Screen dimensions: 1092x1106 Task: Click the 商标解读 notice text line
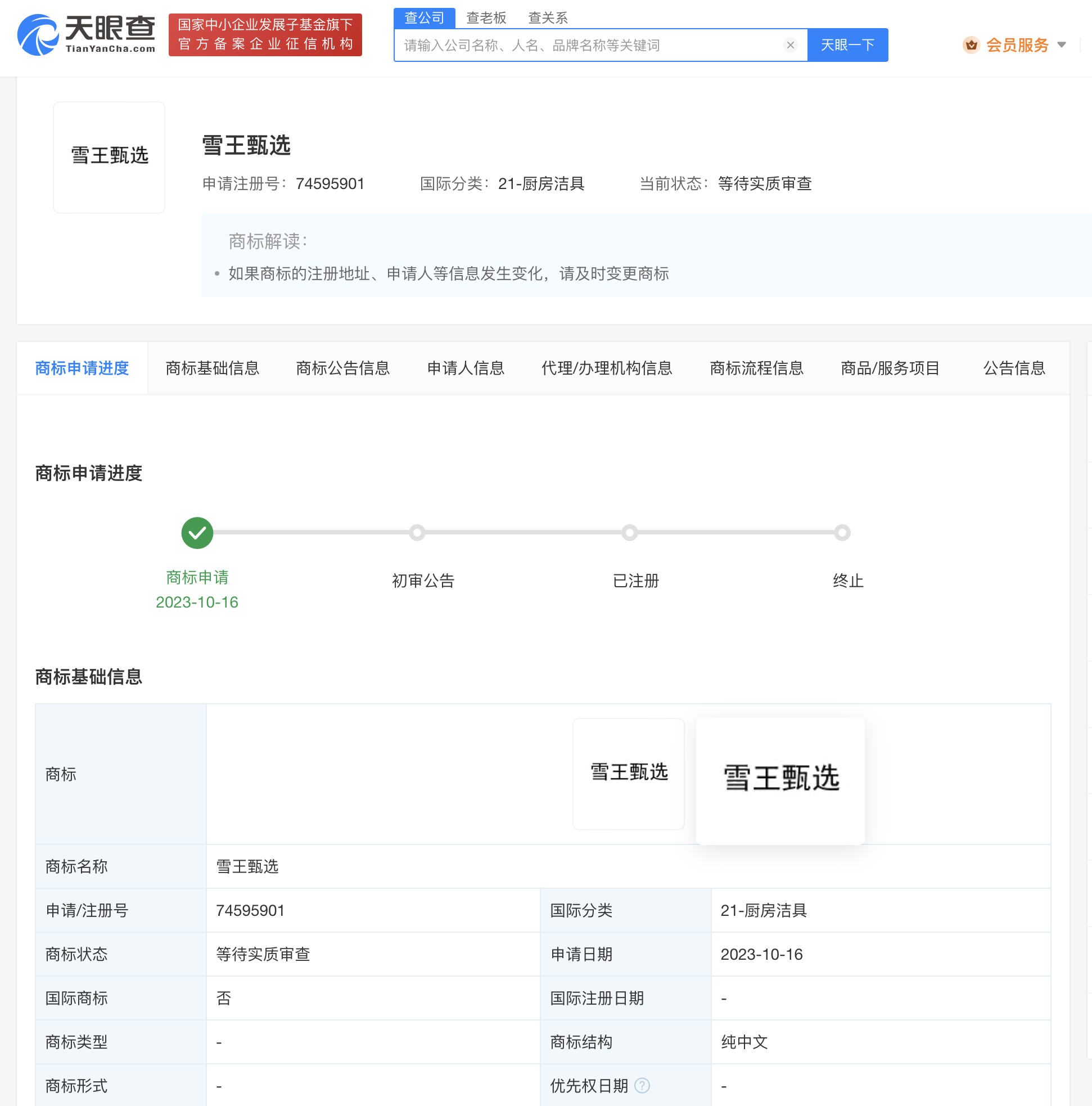pos(448,273)
